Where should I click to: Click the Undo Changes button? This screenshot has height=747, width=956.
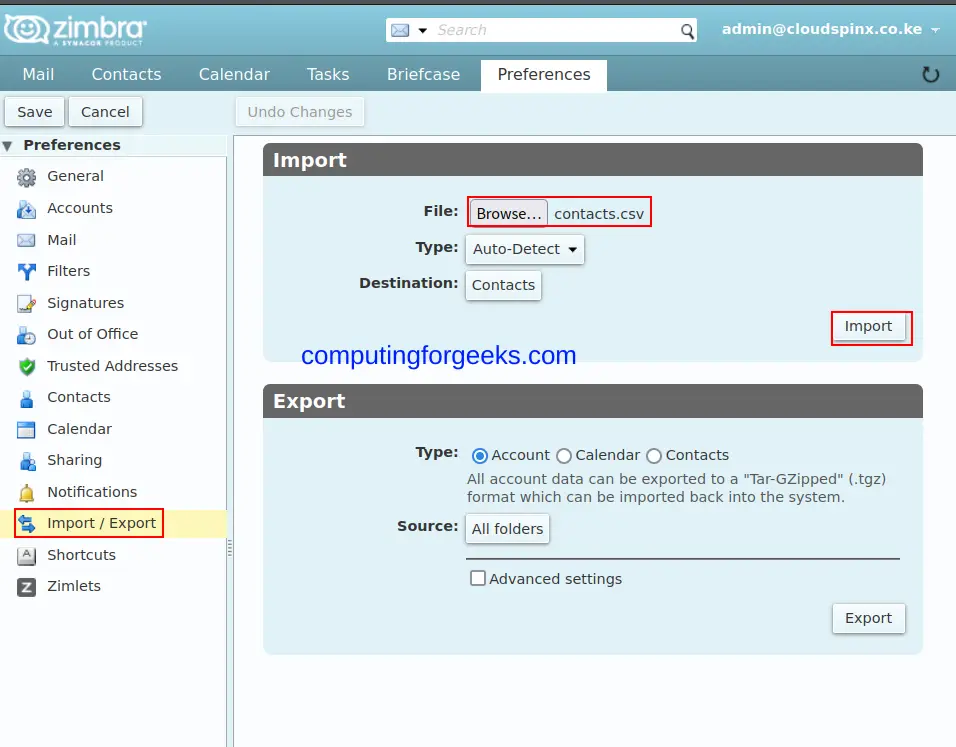pos(300,112)
